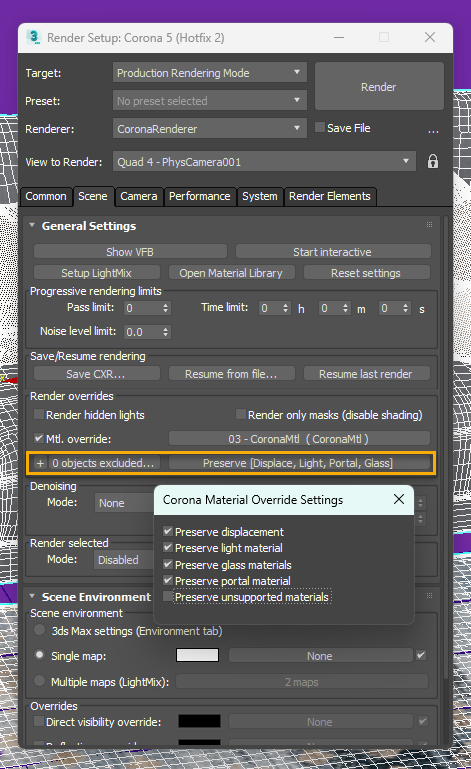Click Resume last render button
Image resolution: width=471 pixels, height=769 pixels.
(366, 374)
